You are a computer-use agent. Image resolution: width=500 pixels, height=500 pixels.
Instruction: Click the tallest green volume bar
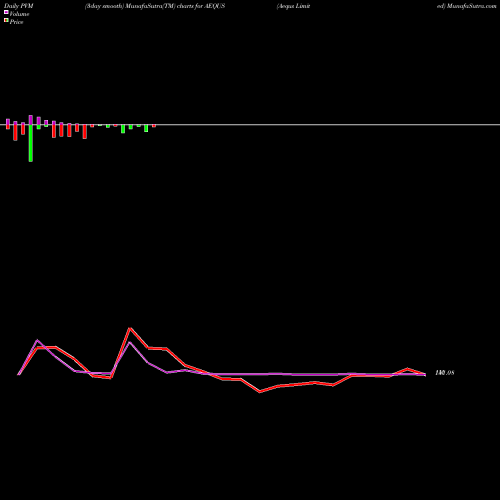[31, 143]
